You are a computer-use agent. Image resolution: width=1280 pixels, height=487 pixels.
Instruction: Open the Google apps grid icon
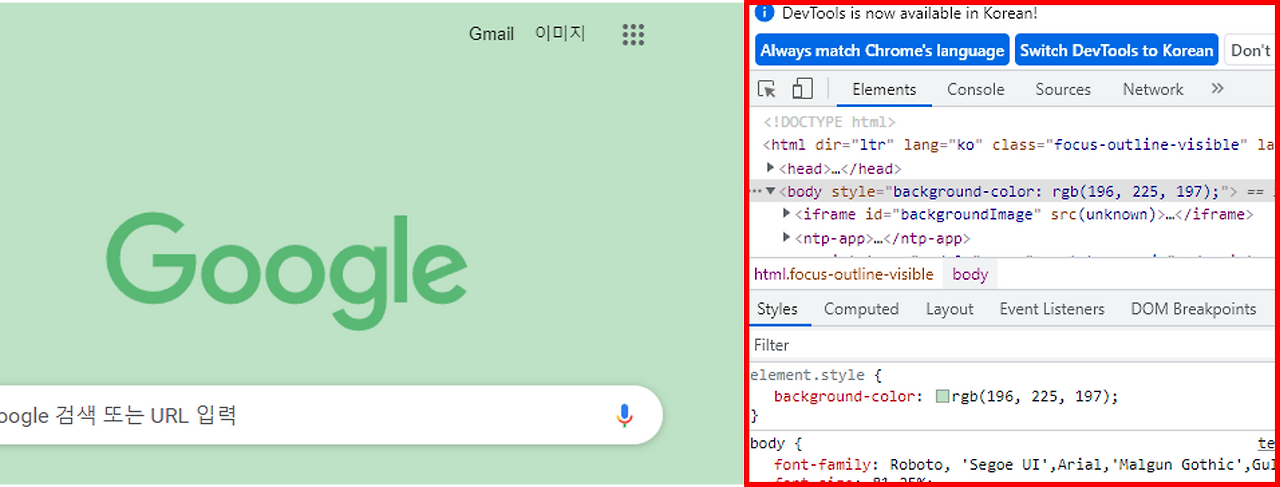(633, 35)
